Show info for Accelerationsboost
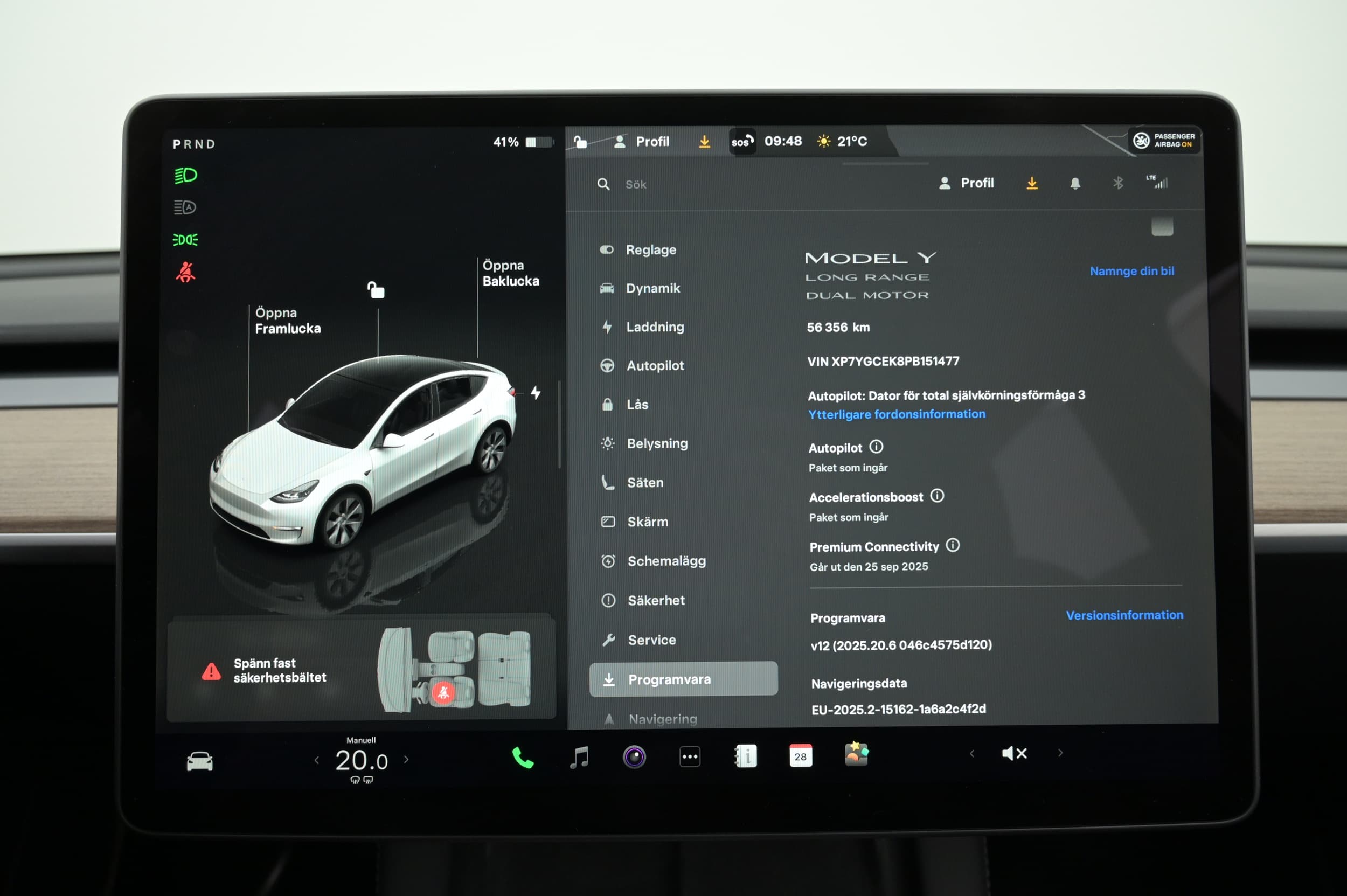This screenshot has height=896, width=1347. [x=937, y=496]
